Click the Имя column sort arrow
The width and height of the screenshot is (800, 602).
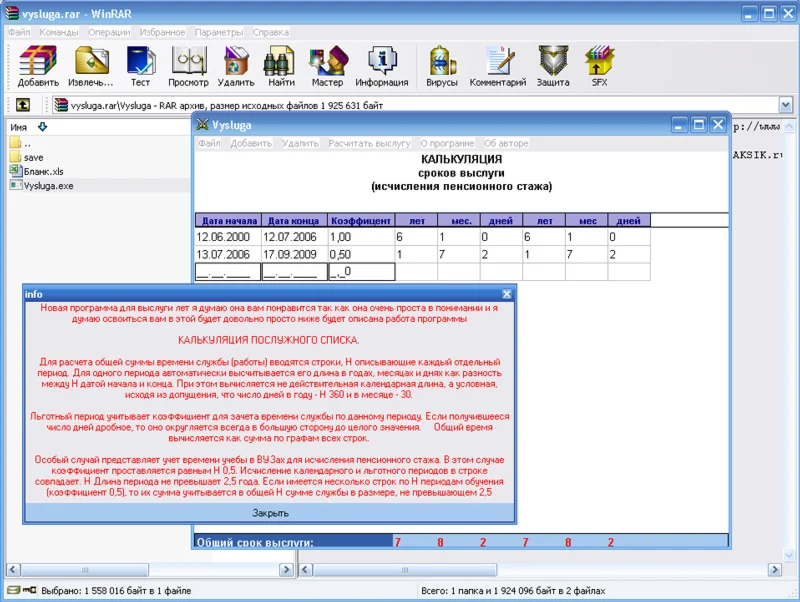(42, 127)
